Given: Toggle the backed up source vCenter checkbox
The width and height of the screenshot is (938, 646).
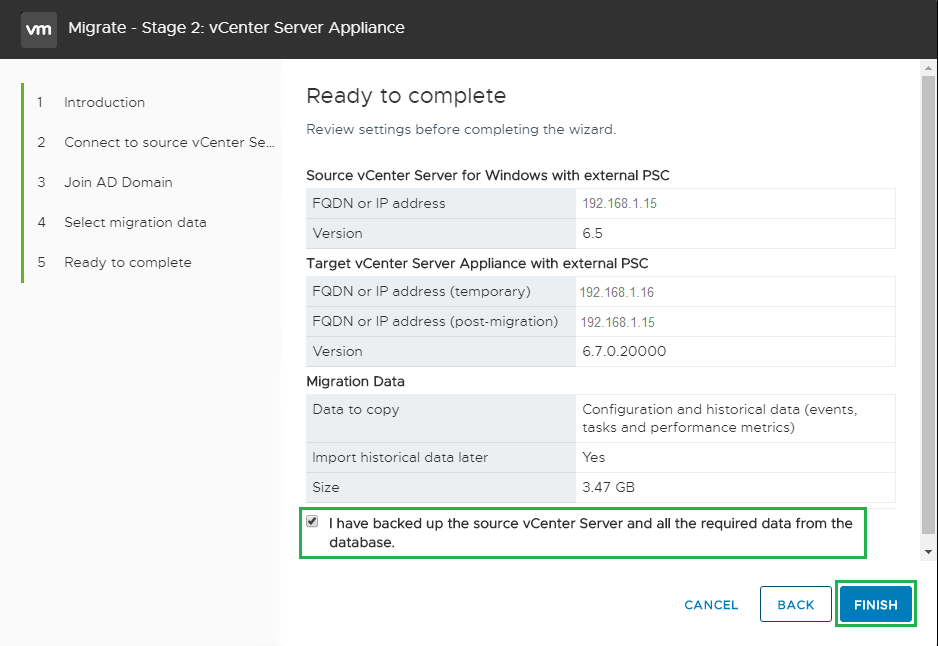Looking at the screenshot, I should click(x=313, y=522).
